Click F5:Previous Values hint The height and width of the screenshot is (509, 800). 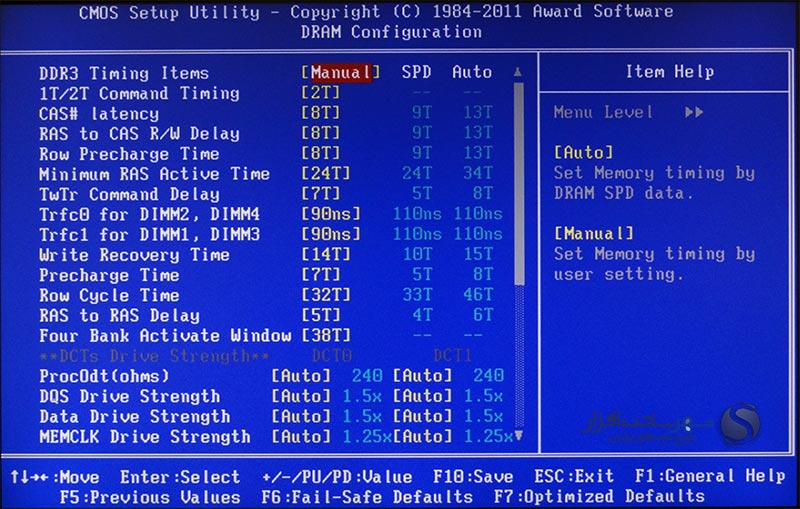149,497
